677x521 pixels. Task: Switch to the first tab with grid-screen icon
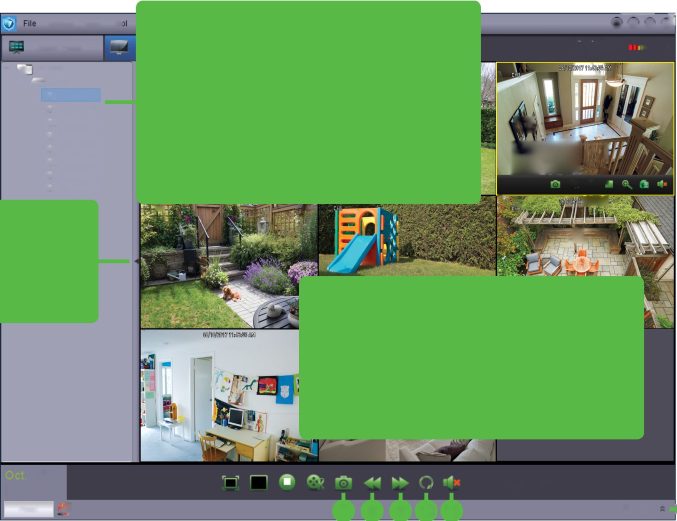click(16, 47)
